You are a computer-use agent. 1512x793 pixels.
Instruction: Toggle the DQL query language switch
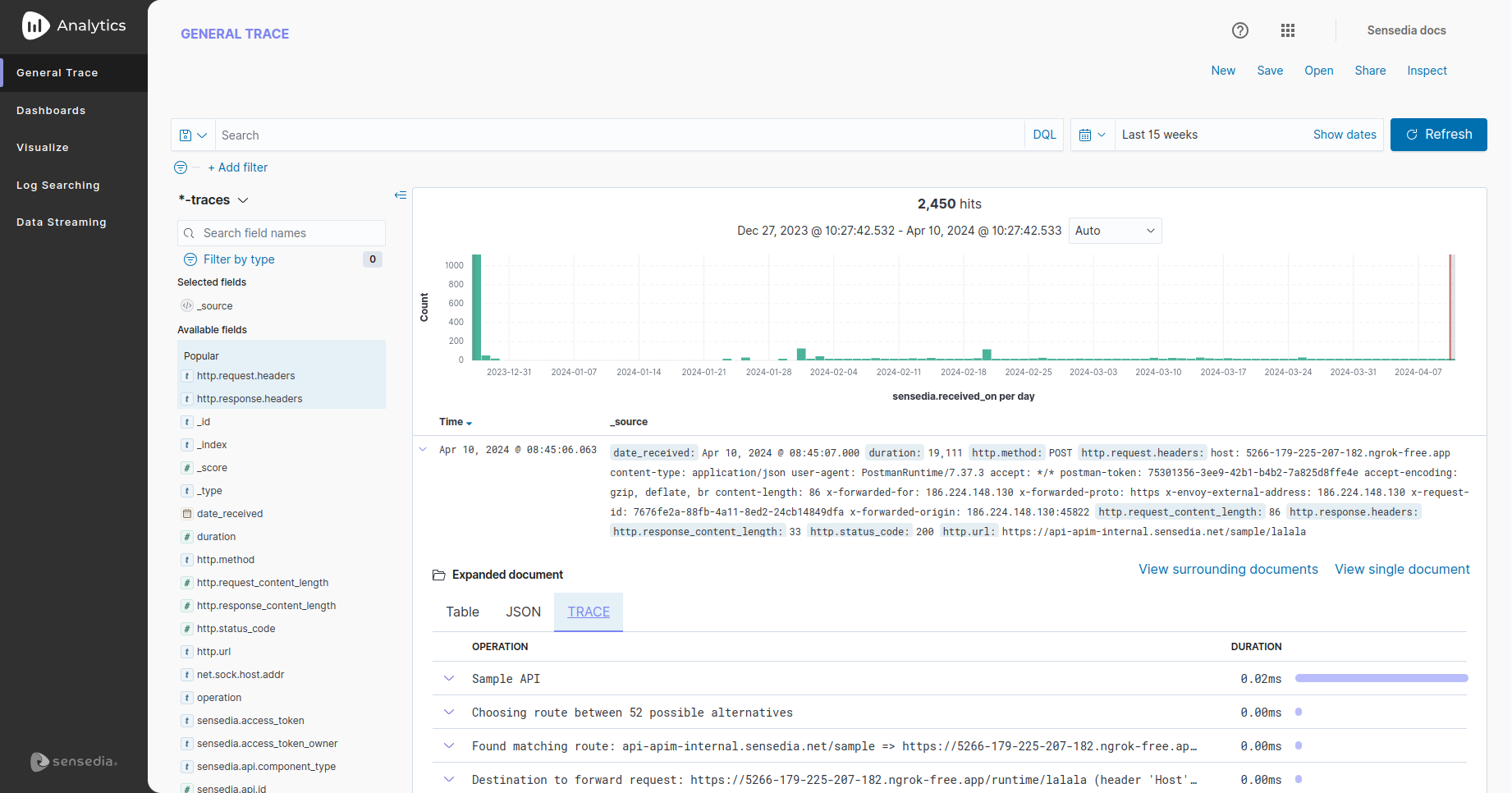1044,135
